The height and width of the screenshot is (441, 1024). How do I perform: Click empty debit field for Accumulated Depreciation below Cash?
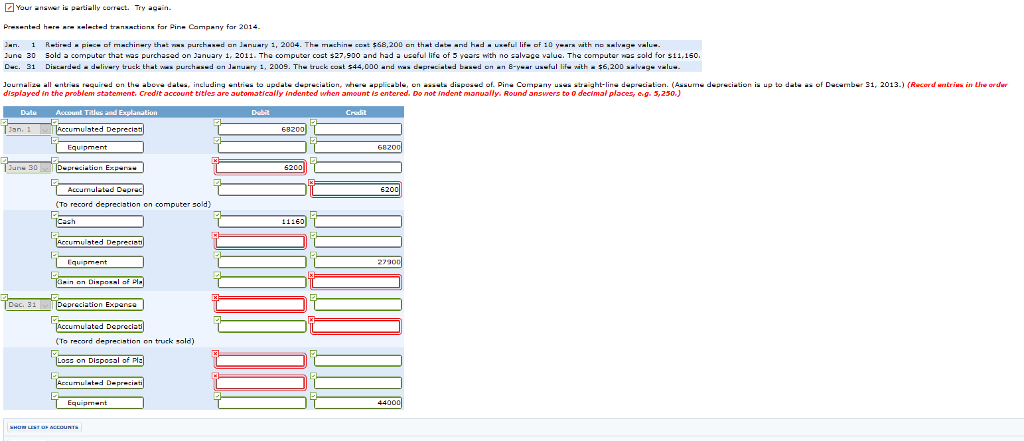point(261,242)
